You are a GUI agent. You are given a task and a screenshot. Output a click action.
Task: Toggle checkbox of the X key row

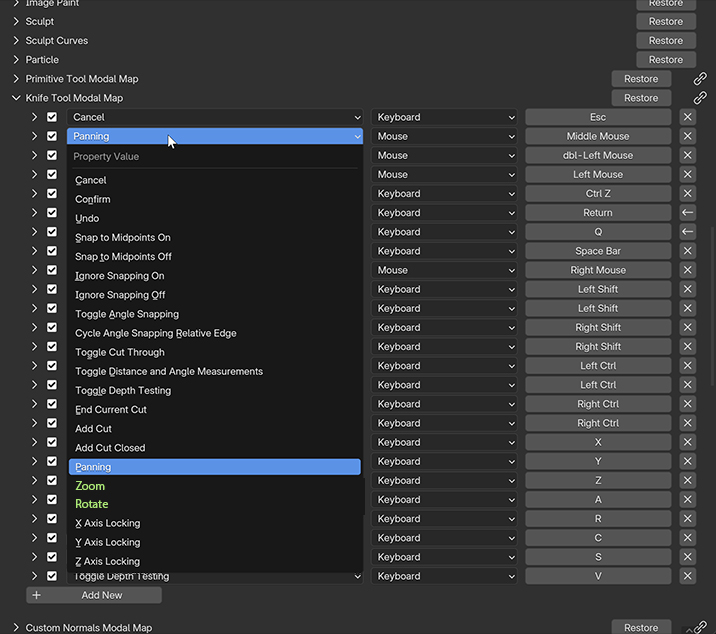pos(52,443)
